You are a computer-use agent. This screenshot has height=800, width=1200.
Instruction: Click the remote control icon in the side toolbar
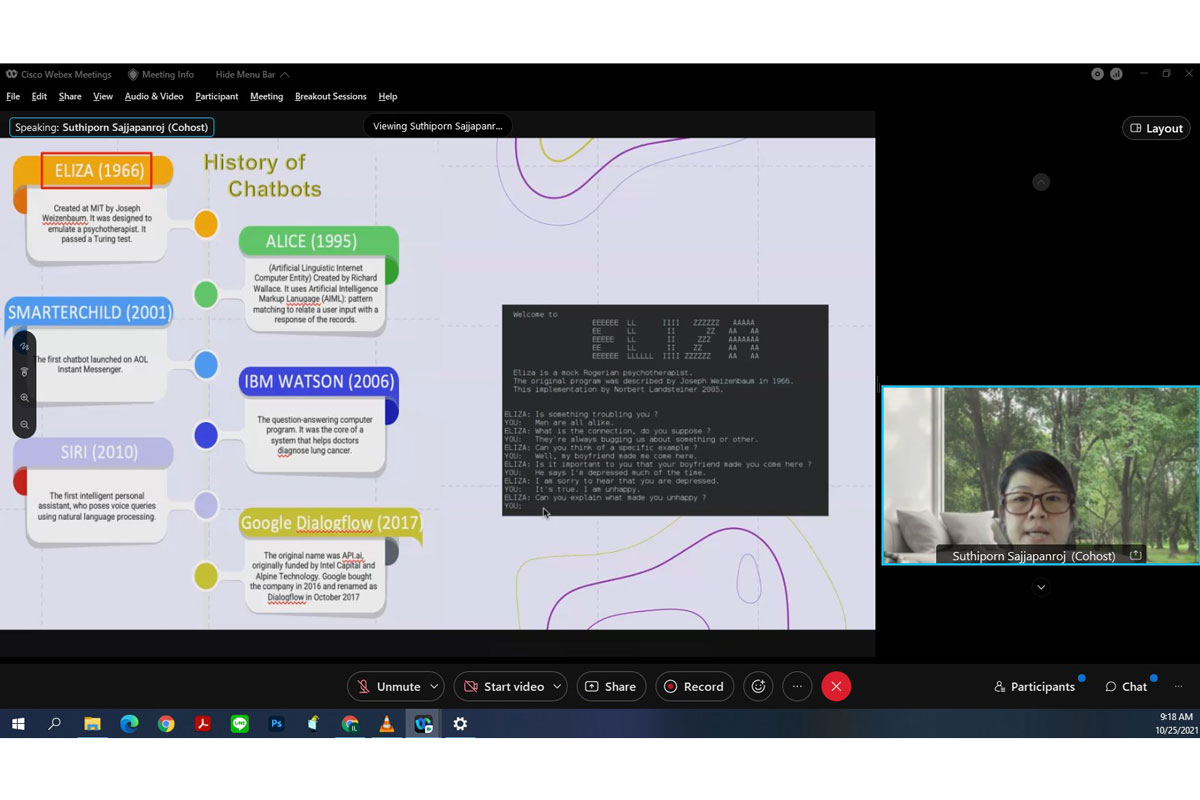25,372
